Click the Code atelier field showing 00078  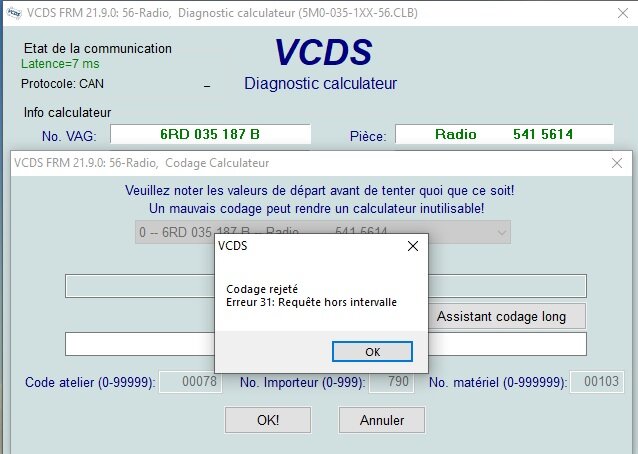click(x=190, y=382)
